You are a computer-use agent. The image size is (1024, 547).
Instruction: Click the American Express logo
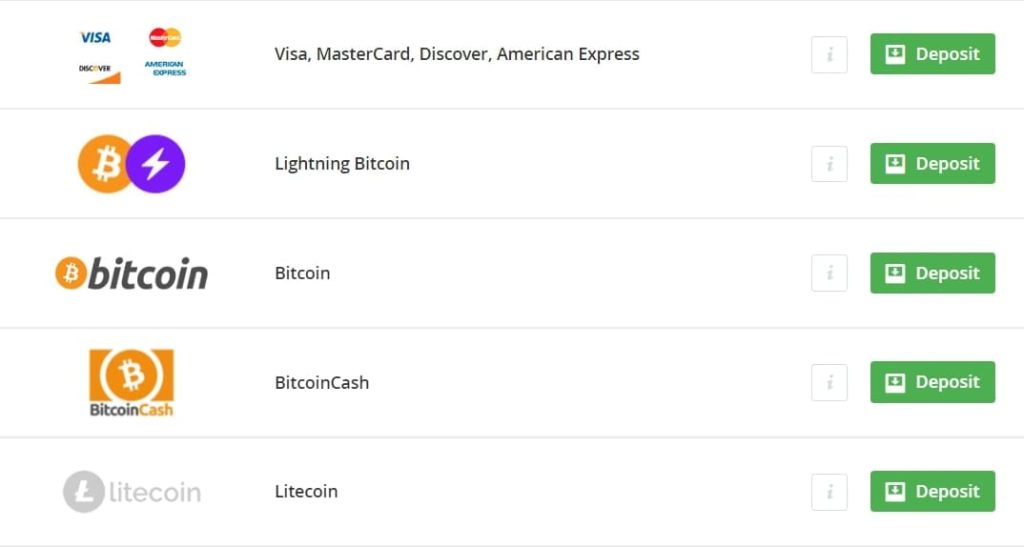(165, 69)
